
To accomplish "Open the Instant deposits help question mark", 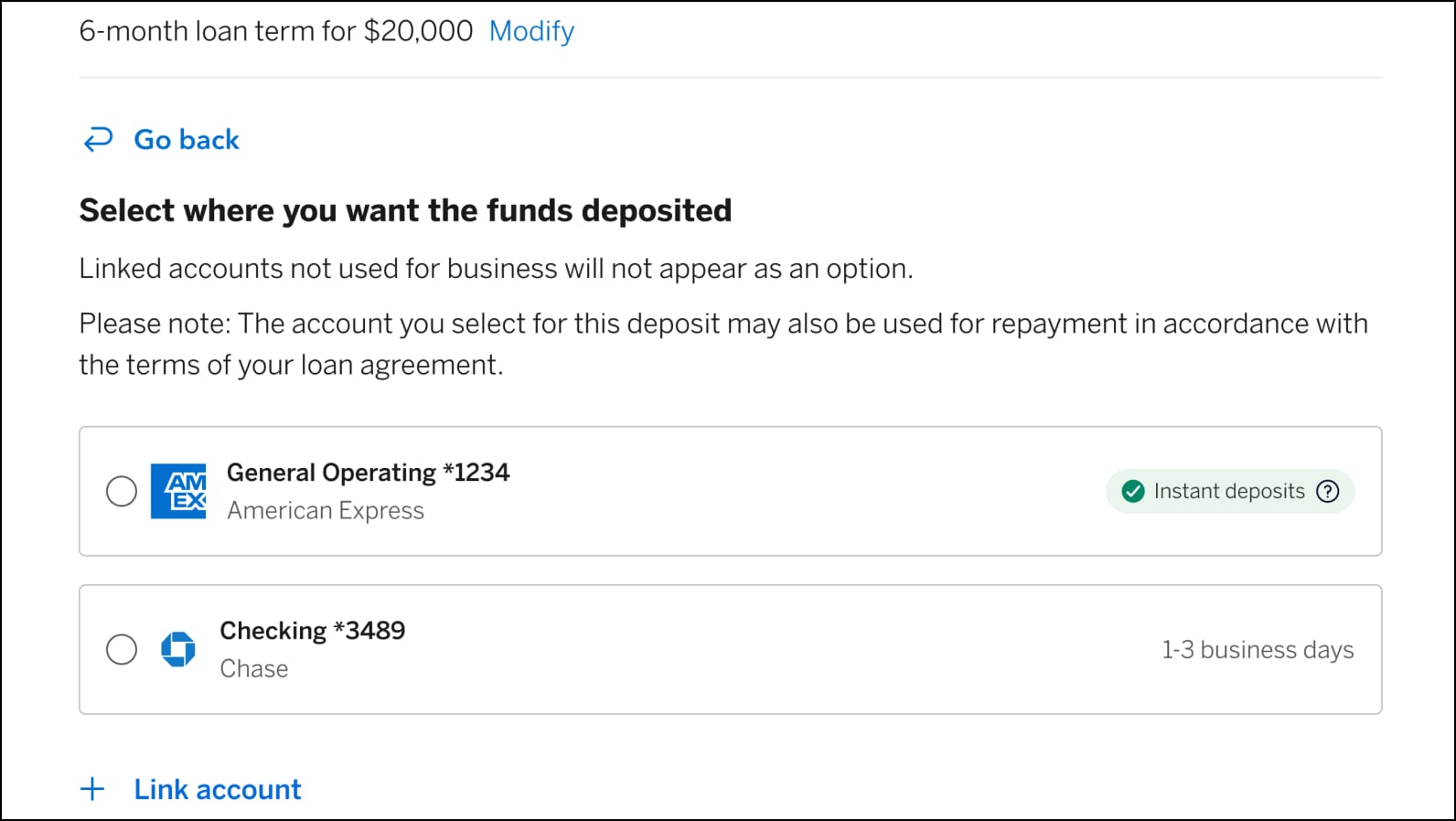I will 1327,492.
